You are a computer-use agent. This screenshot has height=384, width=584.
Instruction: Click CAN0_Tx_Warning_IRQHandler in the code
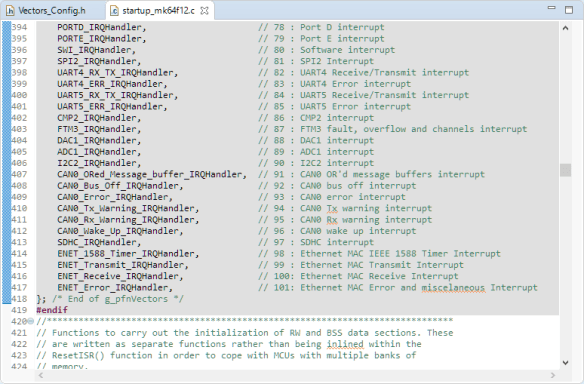click(x=126, y=208)
